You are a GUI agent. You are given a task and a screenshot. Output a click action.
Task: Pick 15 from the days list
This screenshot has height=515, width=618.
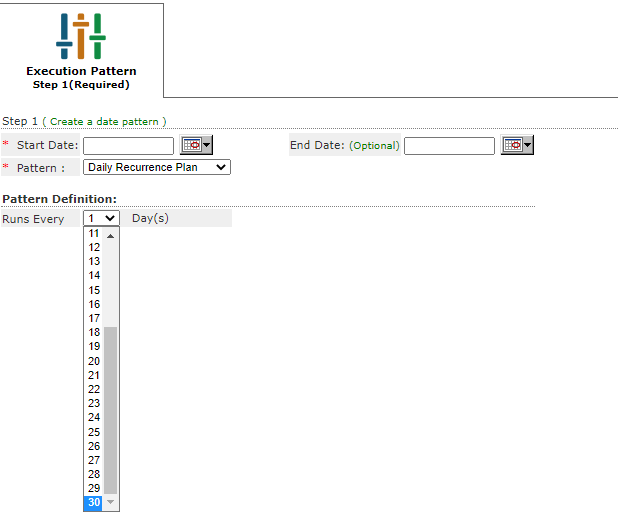click(94, 290)
